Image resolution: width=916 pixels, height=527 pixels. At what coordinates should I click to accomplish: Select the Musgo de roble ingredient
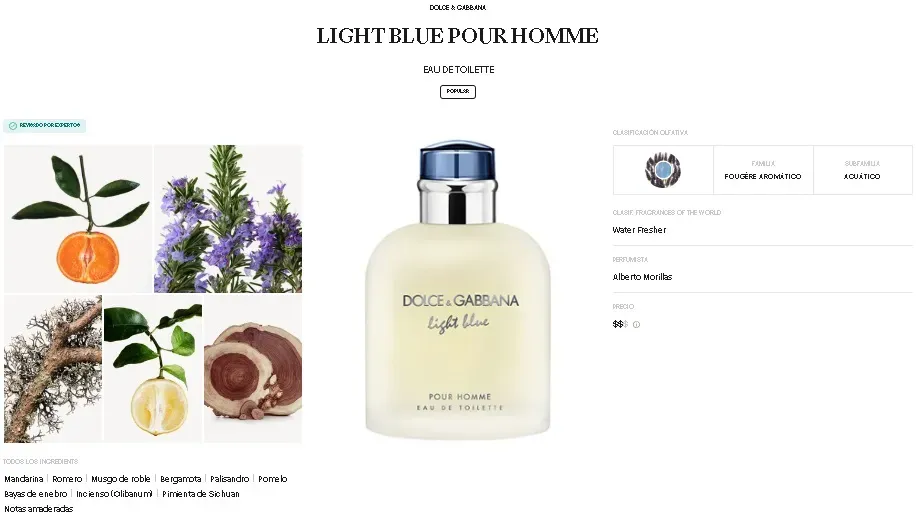click(121, 479)
